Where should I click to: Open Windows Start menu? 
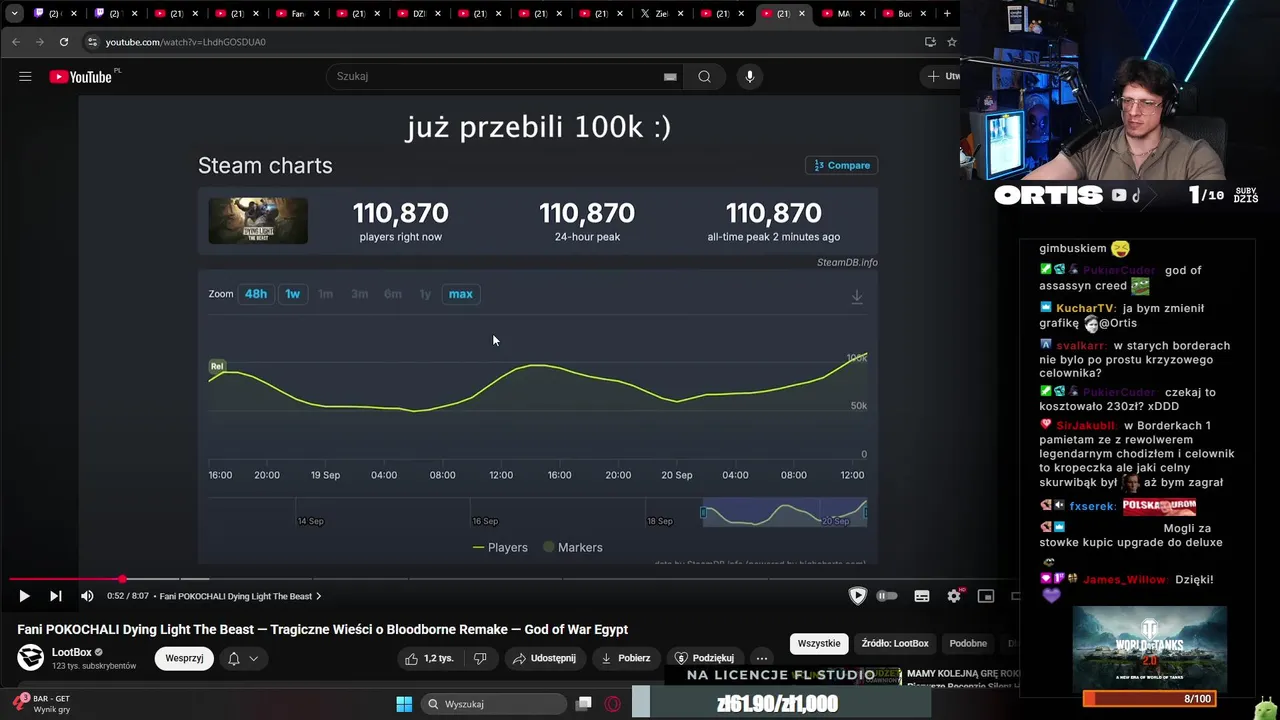click(404, 704)
